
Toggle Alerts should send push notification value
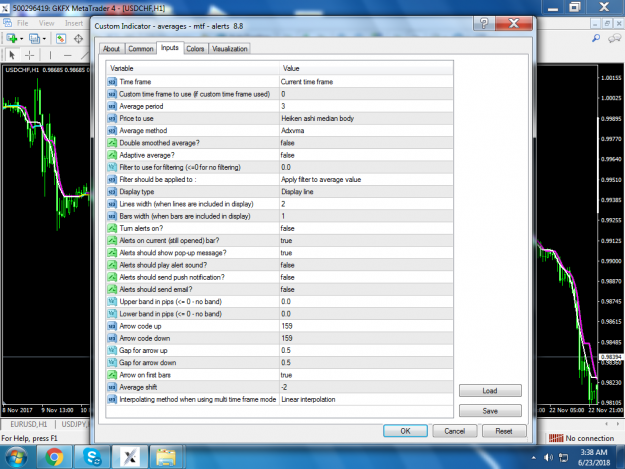(x=366, y=277)
